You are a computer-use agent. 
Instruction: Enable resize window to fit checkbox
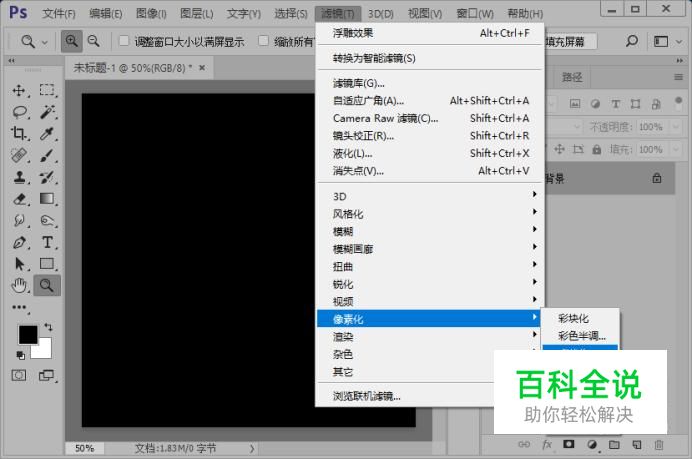[124, 41]
